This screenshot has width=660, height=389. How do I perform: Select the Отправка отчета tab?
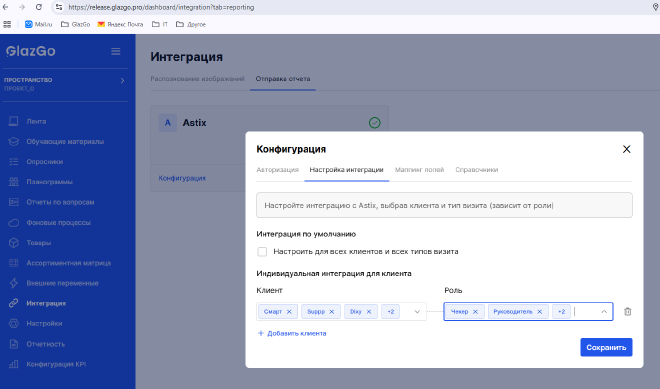283,79
